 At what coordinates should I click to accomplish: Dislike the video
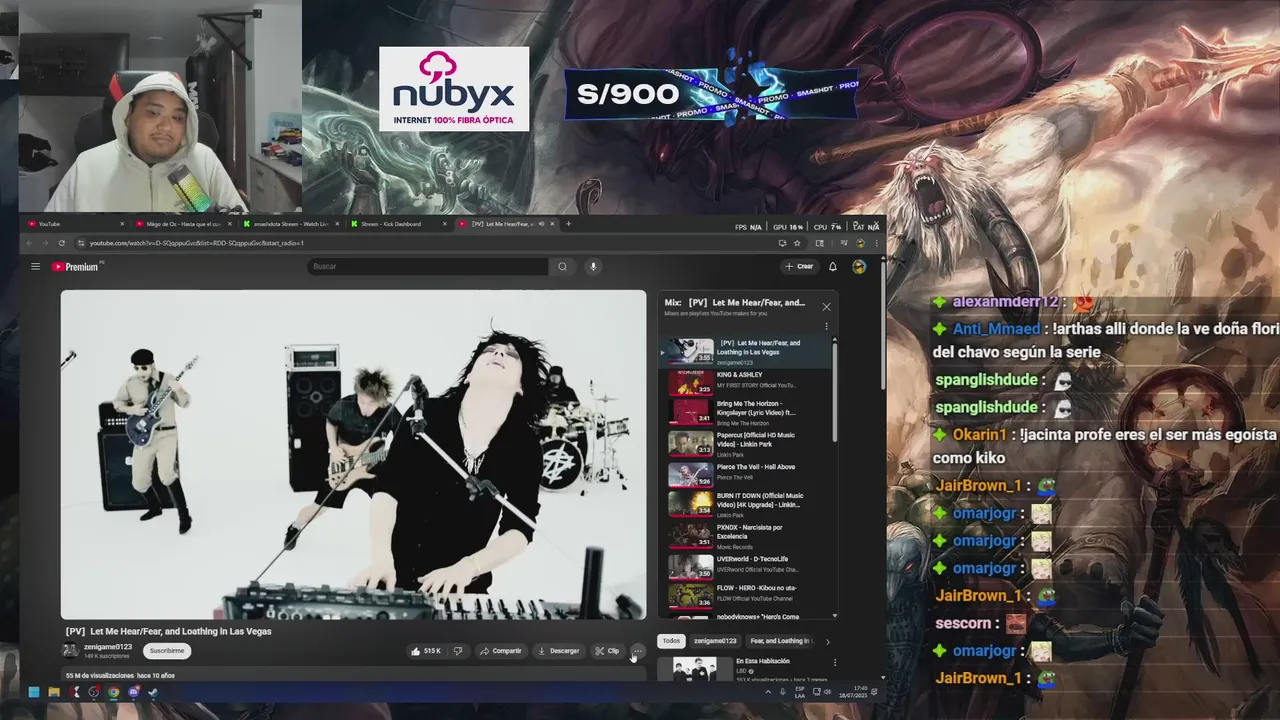458,651
